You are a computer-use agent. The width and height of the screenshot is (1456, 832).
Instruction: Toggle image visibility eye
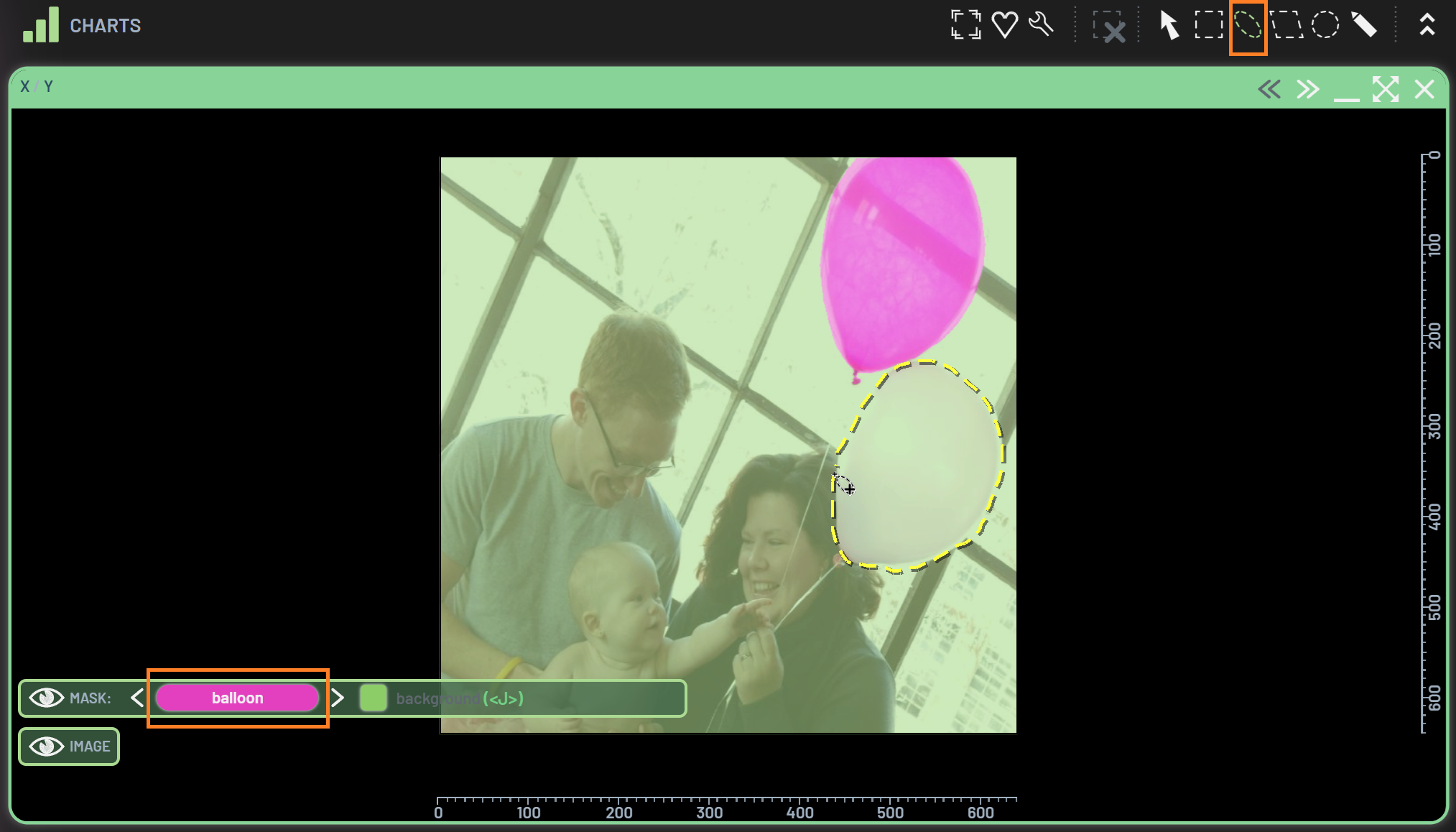click(47, 747)
